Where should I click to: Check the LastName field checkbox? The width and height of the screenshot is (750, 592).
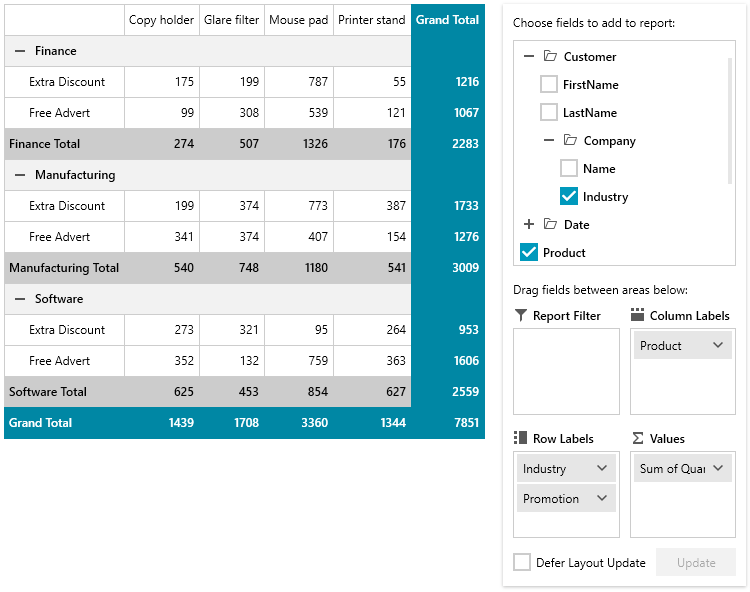coord(549,112)
